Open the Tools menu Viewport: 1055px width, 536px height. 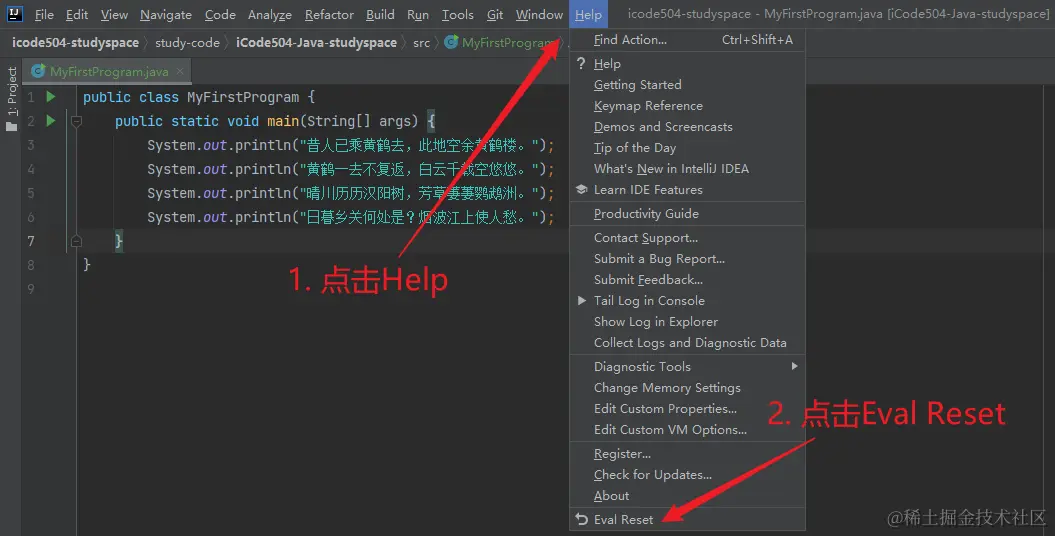(458, 14)
